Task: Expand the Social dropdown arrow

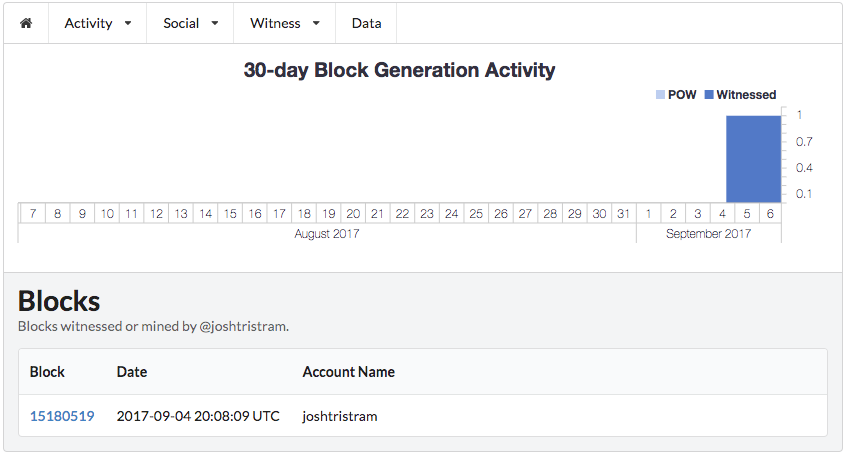Action: [x=215, y=23]
